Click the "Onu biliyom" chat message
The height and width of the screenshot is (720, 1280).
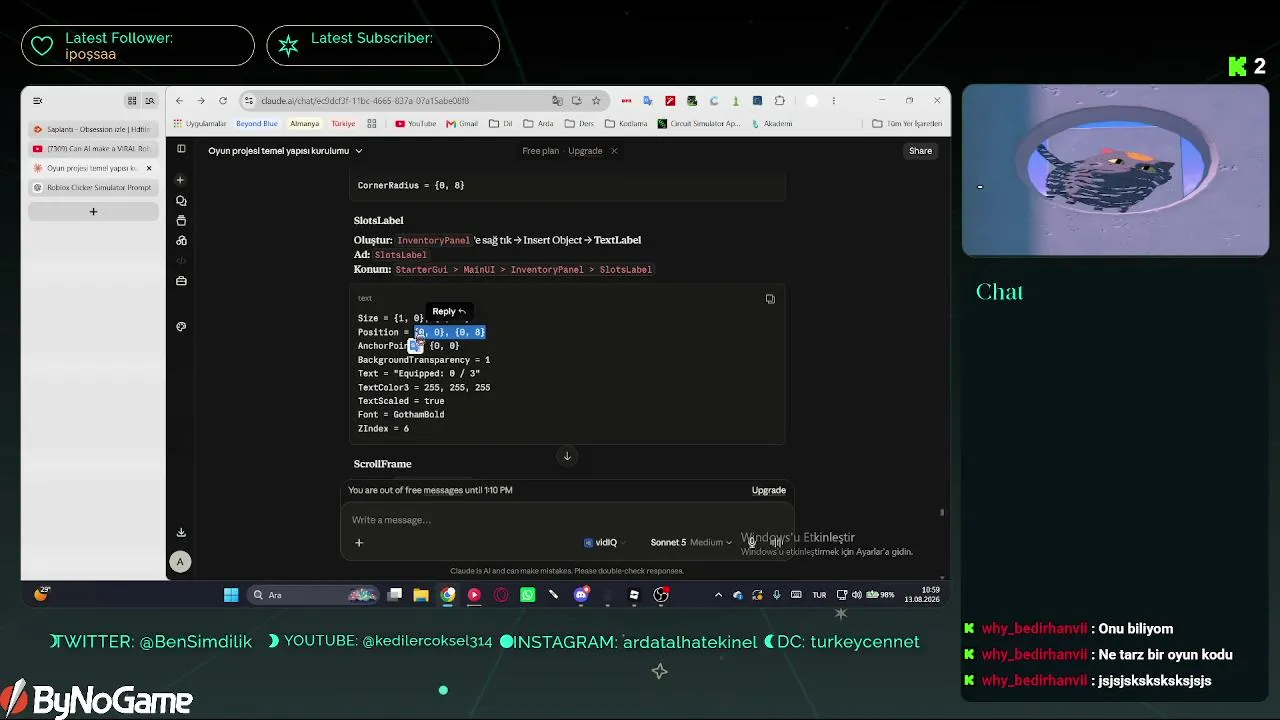point(1136,629)
